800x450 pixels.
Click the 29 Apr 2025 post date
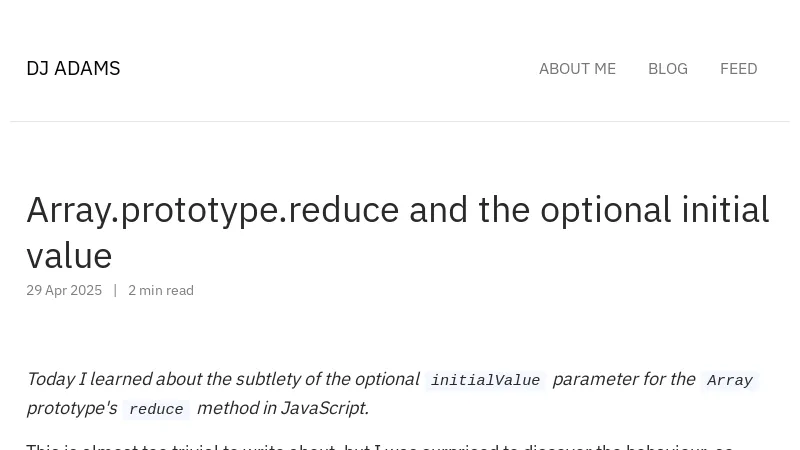[64, 290]
